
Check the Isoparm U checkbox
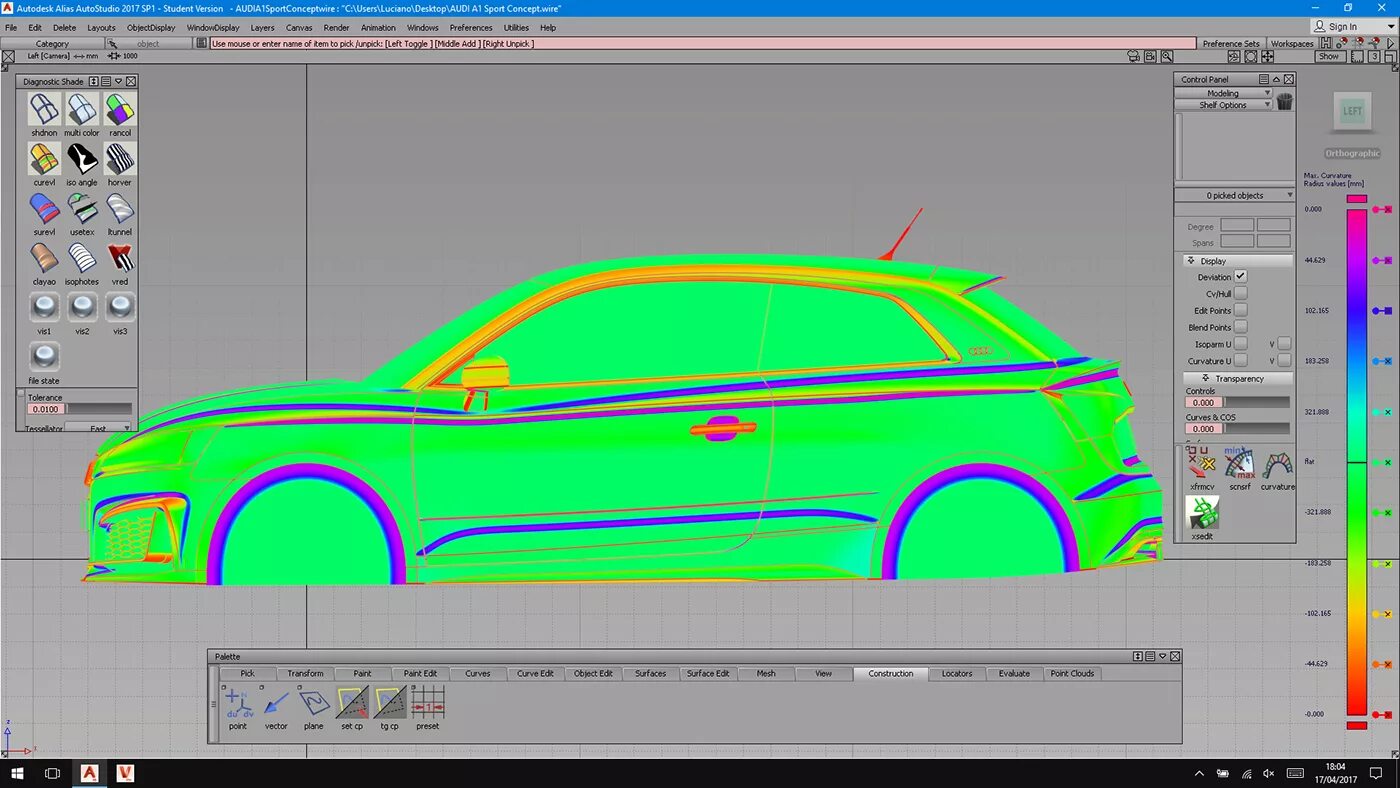(x=1240, y=344)
